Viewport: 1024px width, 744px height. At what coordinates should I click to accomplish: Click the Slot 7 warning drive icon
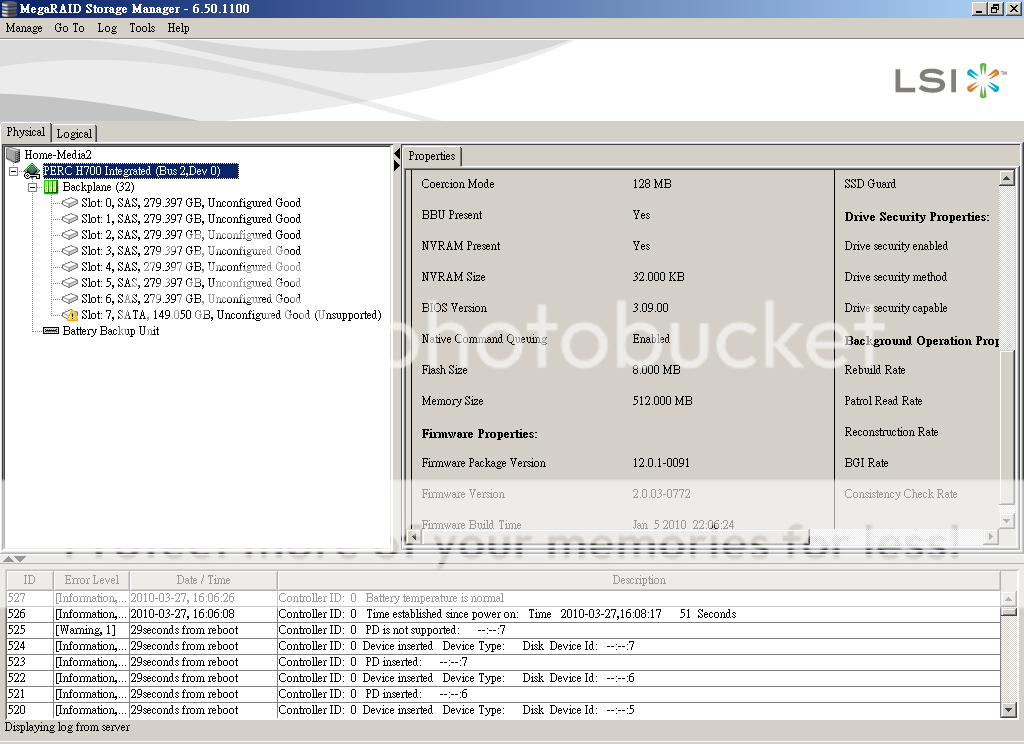70,315
